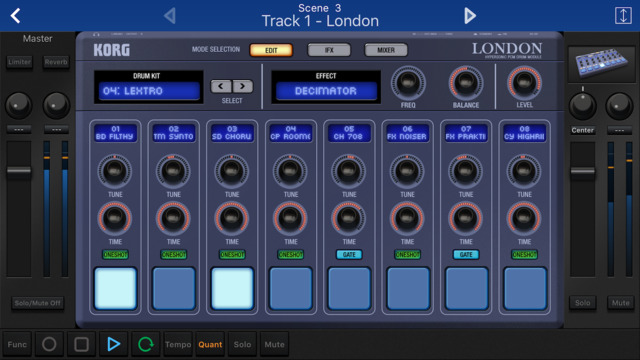Go to previous track arrow
Viewport: 640px width, 360px height.
(x=170, y=16)
